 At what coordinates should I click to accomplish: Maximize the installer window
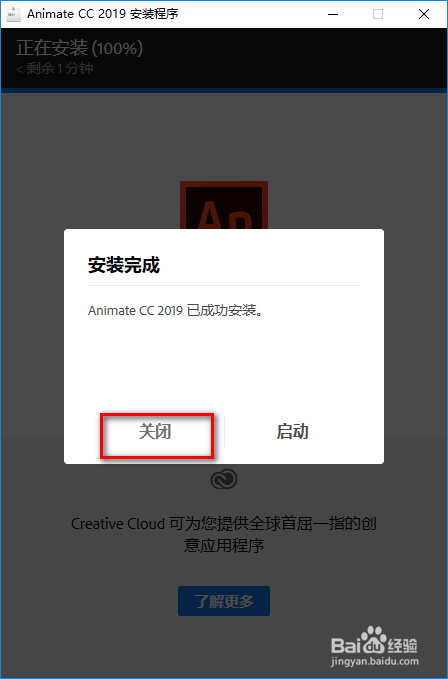(x=378, y=14)
